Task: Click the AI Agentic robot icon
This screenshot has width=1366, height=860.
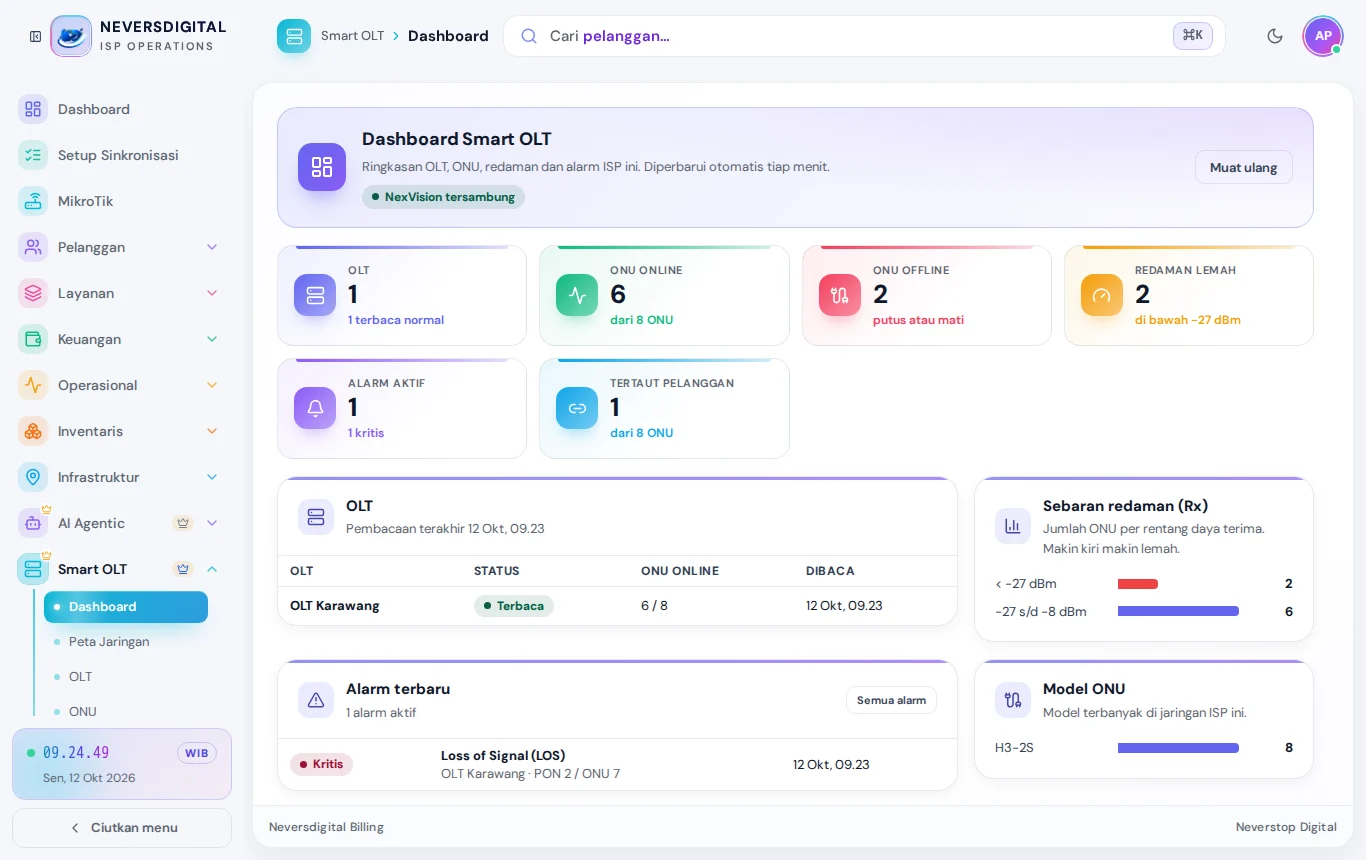Action: [x=33, y=523]
